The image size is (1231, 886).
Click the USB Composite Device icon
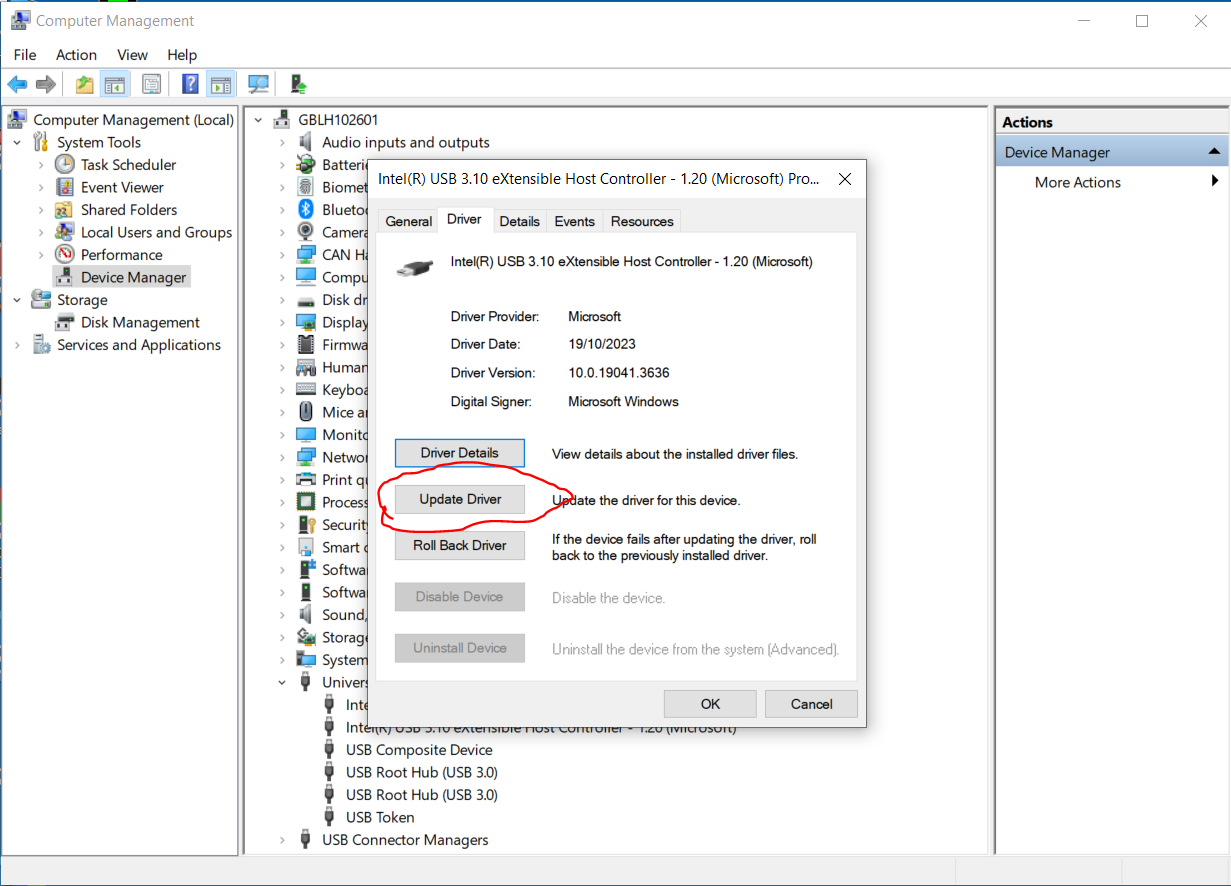point(329,750)
